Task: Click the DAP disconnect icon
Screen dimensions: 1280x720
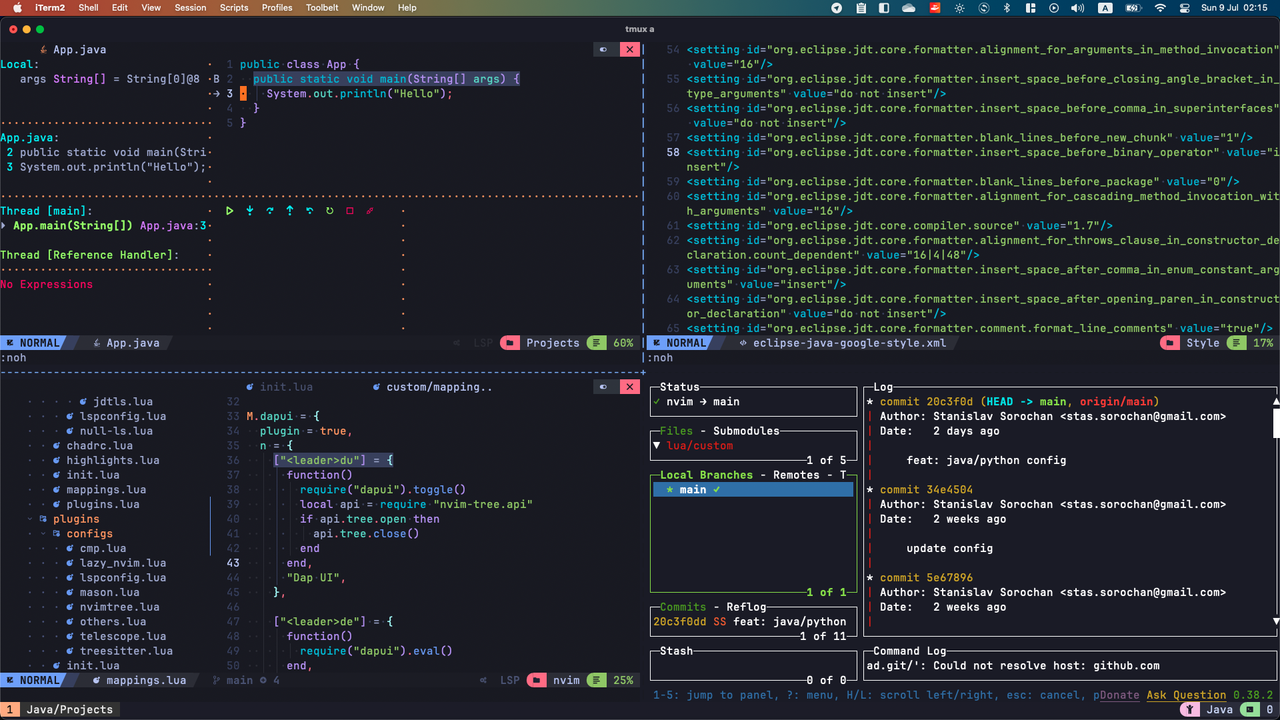Action: pyautogui.click(x=370, y=211)
